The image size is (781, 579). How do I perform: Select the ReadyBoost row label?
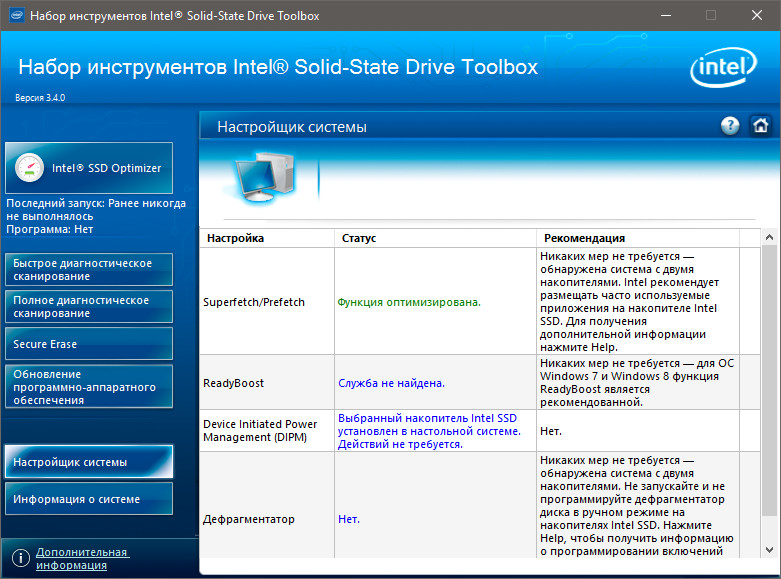[x=233, y=383]
